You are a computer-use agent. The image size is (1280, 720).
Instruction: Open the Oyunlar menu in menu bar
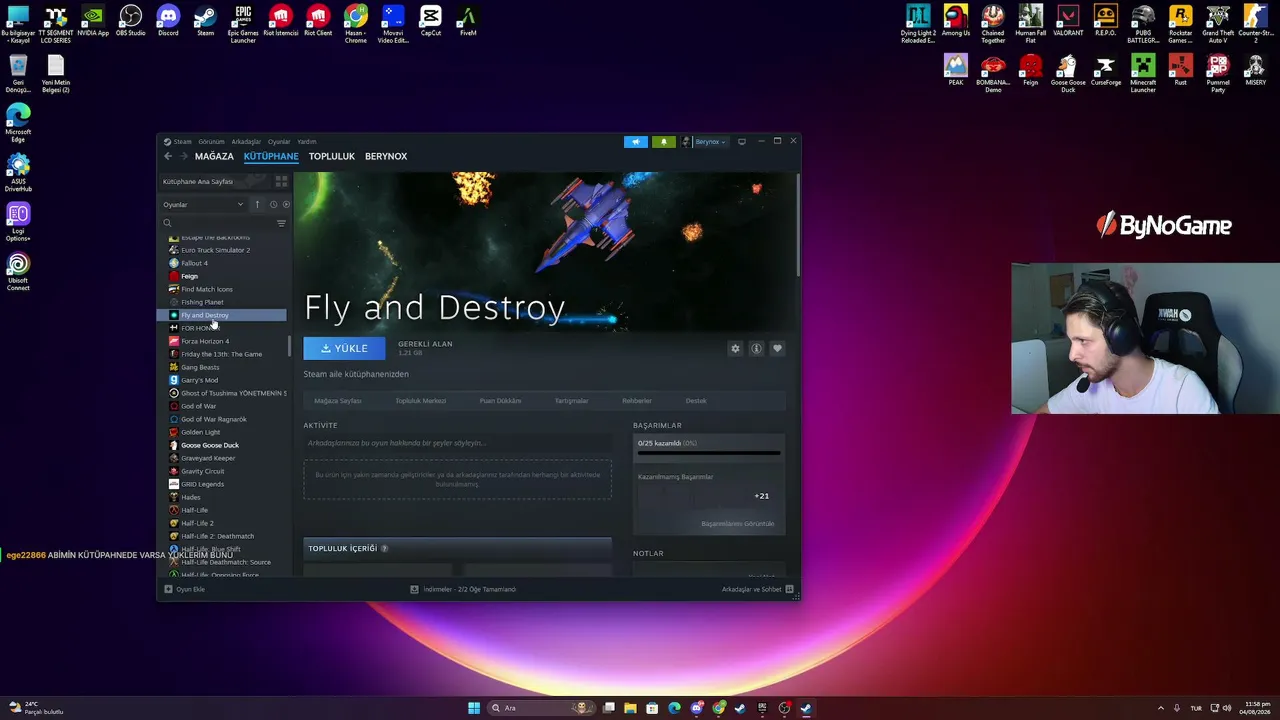tap(279, 142)
